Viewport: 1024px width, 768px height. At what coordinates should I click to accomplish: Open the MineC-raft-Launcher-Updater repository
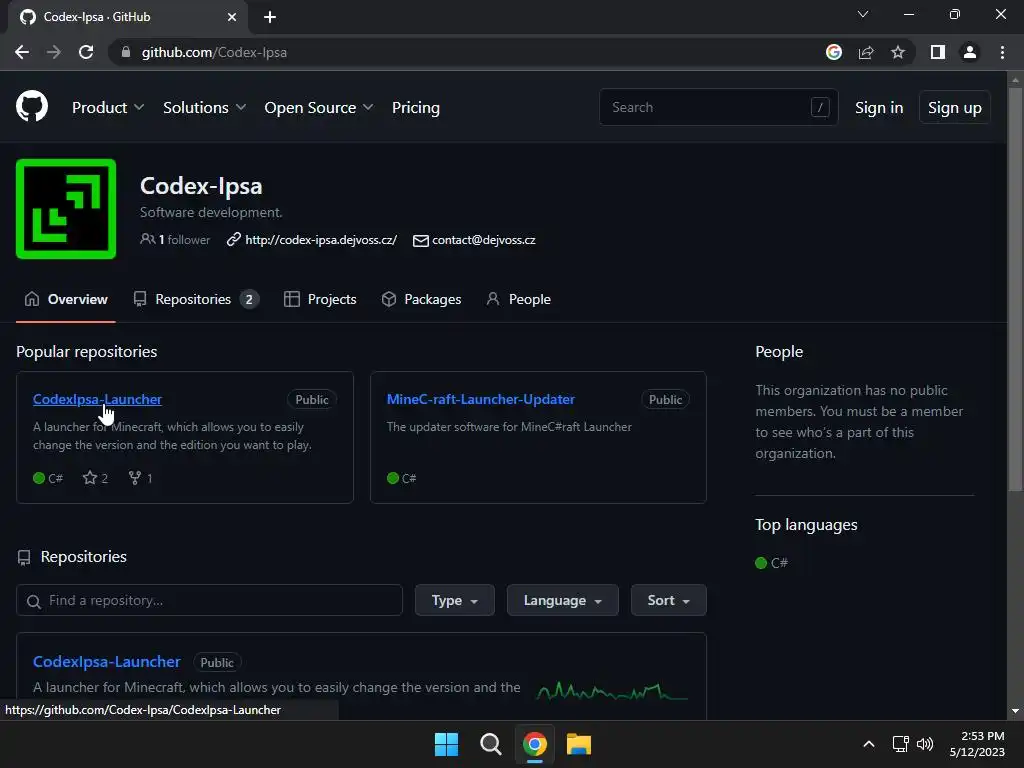[x=481, y=399]
